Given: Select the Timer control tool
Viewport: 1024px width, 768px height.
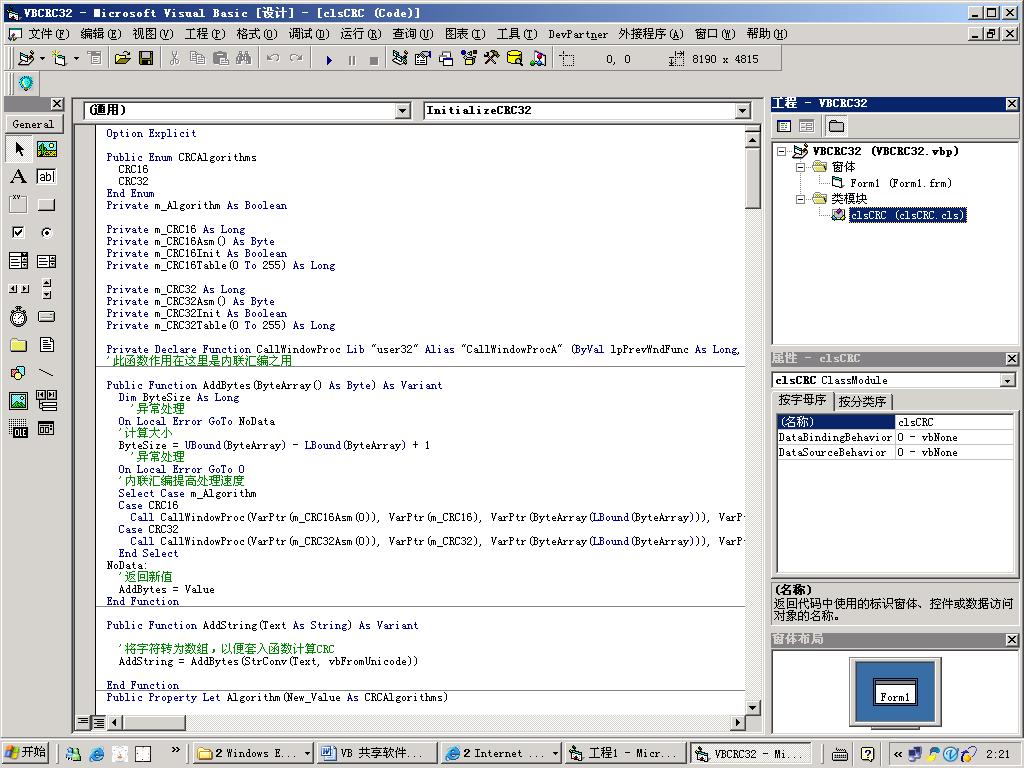Looking at the screenshot, I should (x=18, y=317).
